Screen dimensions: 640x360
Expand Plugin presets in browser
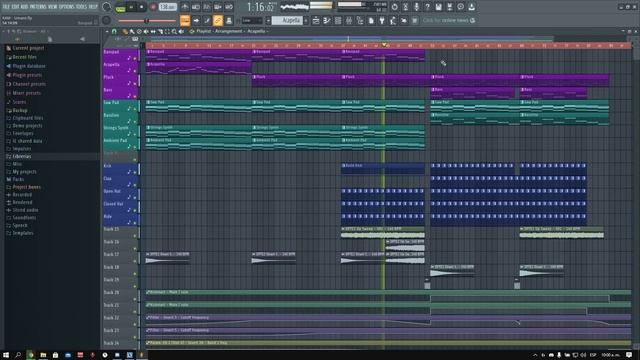(x=27, y=75)
